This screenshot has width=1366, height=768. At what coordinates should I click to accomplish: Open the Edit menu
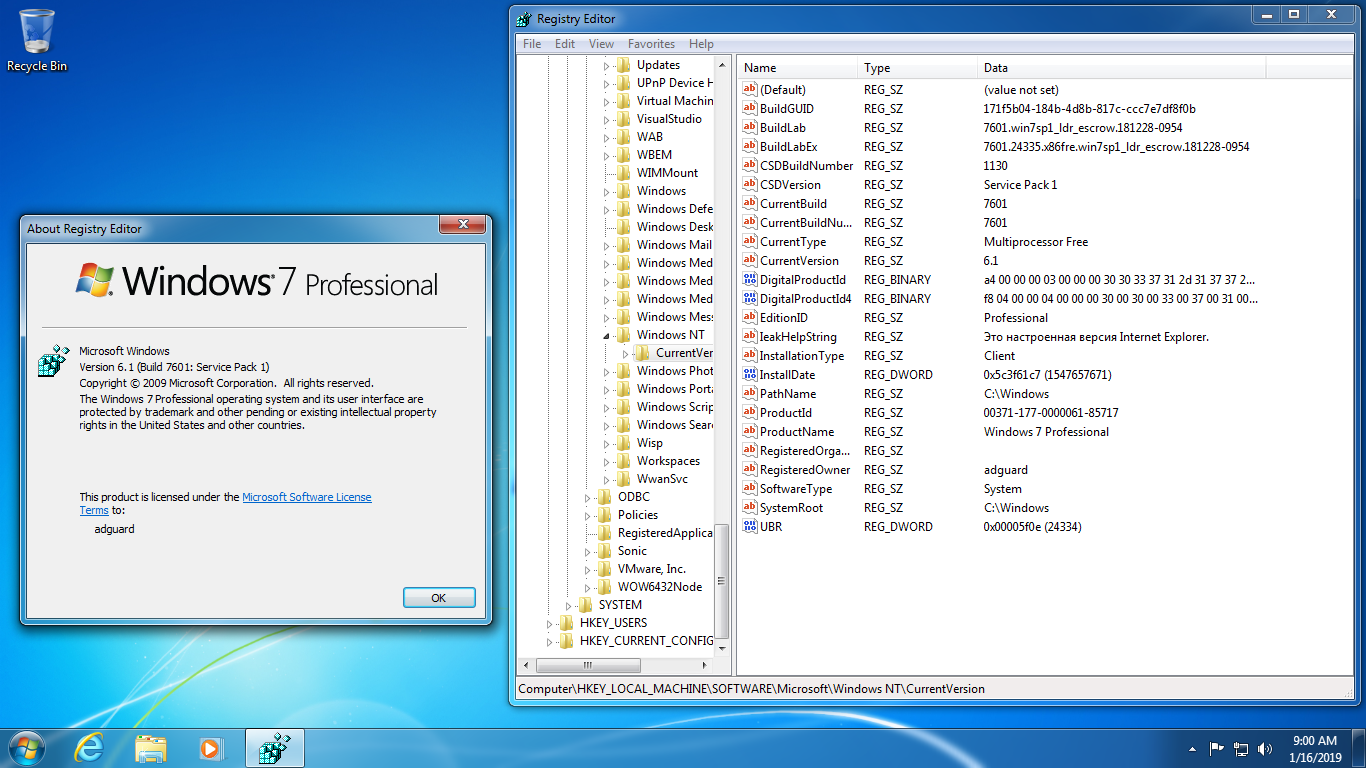(565, 44)
